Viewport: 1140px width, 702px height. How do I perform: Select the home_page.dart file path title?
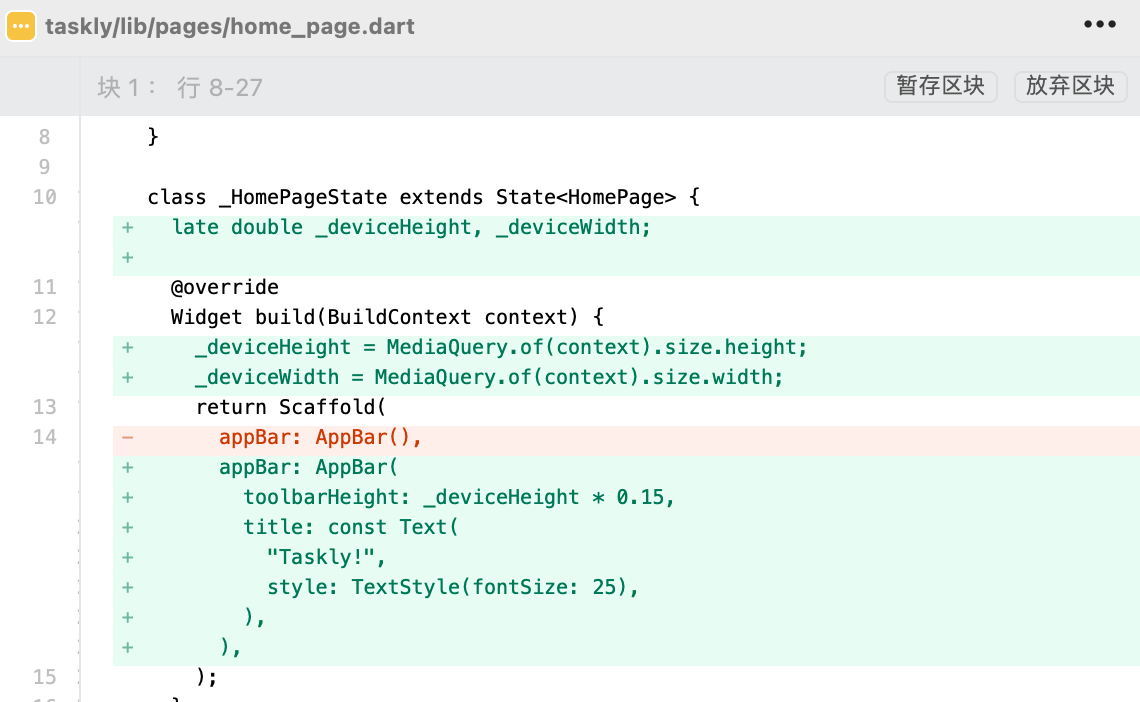(230, 26)
